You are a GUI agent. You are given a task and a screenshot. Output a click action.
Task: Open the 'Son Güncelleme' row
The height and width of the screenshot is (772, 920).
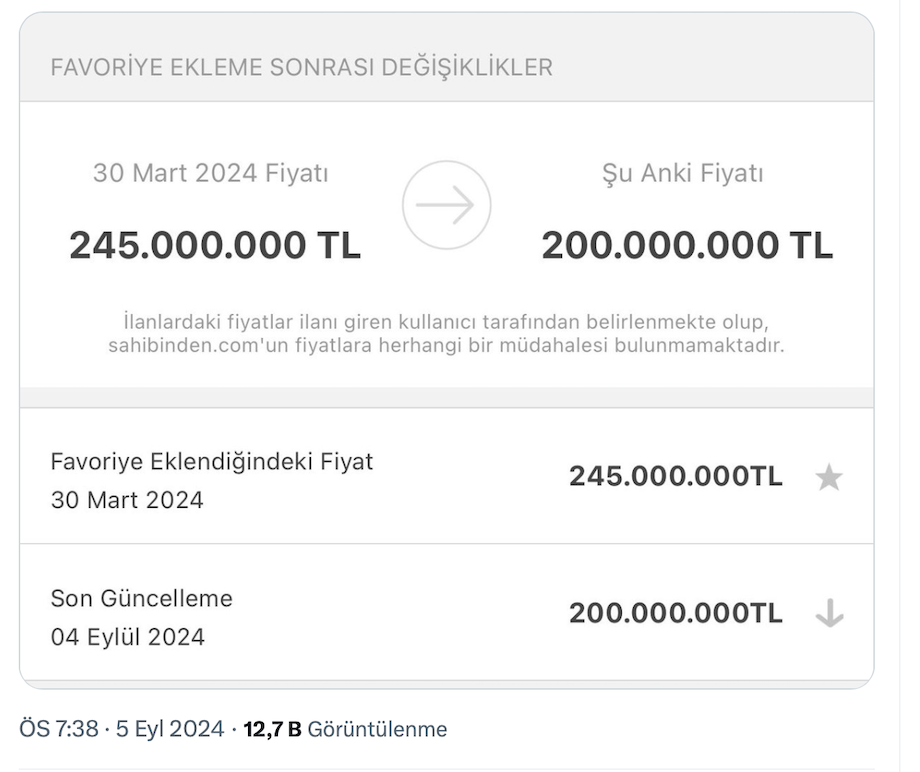(x=141, y=598)
